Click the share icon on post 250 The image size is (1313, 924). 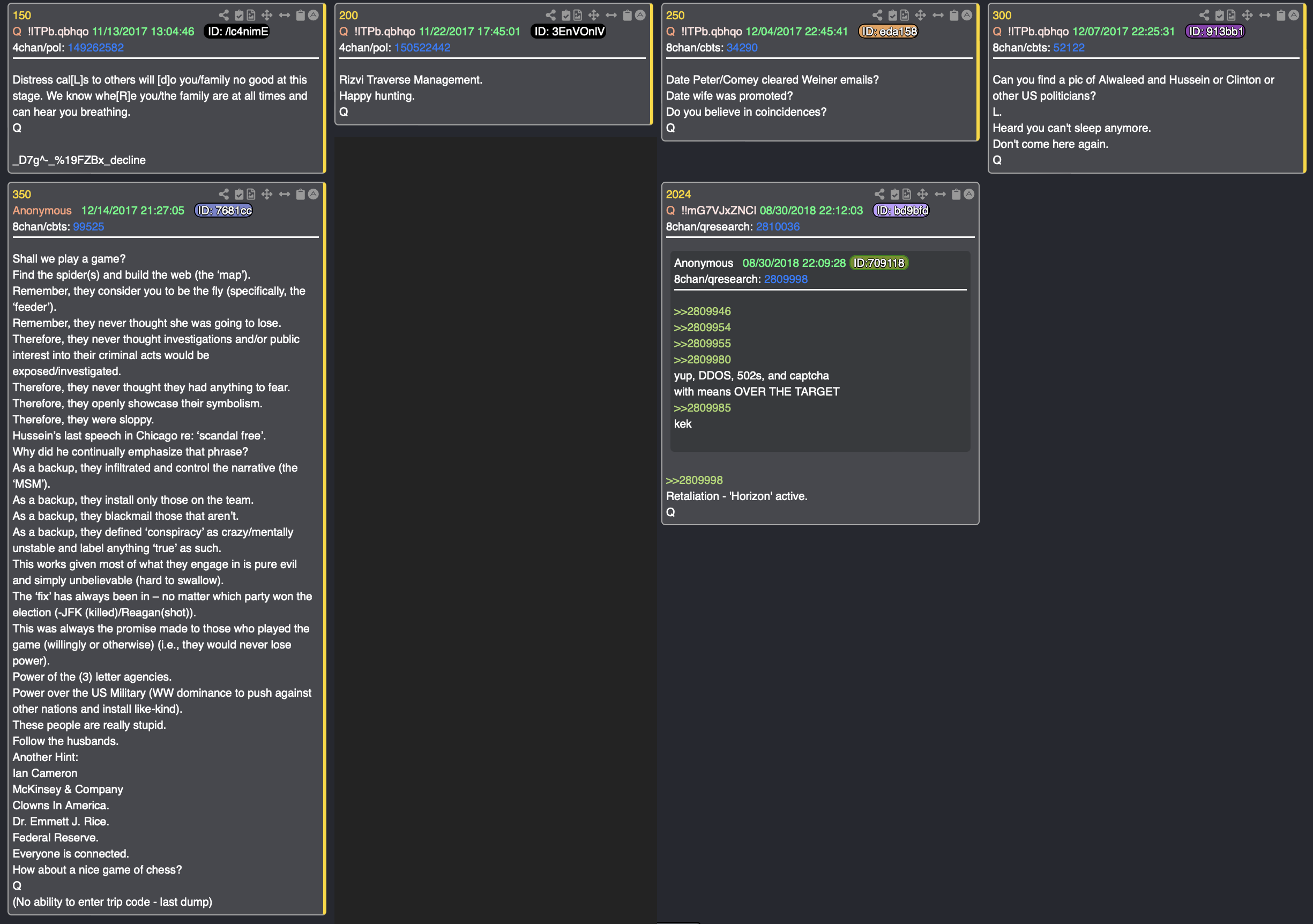(877, 16)
